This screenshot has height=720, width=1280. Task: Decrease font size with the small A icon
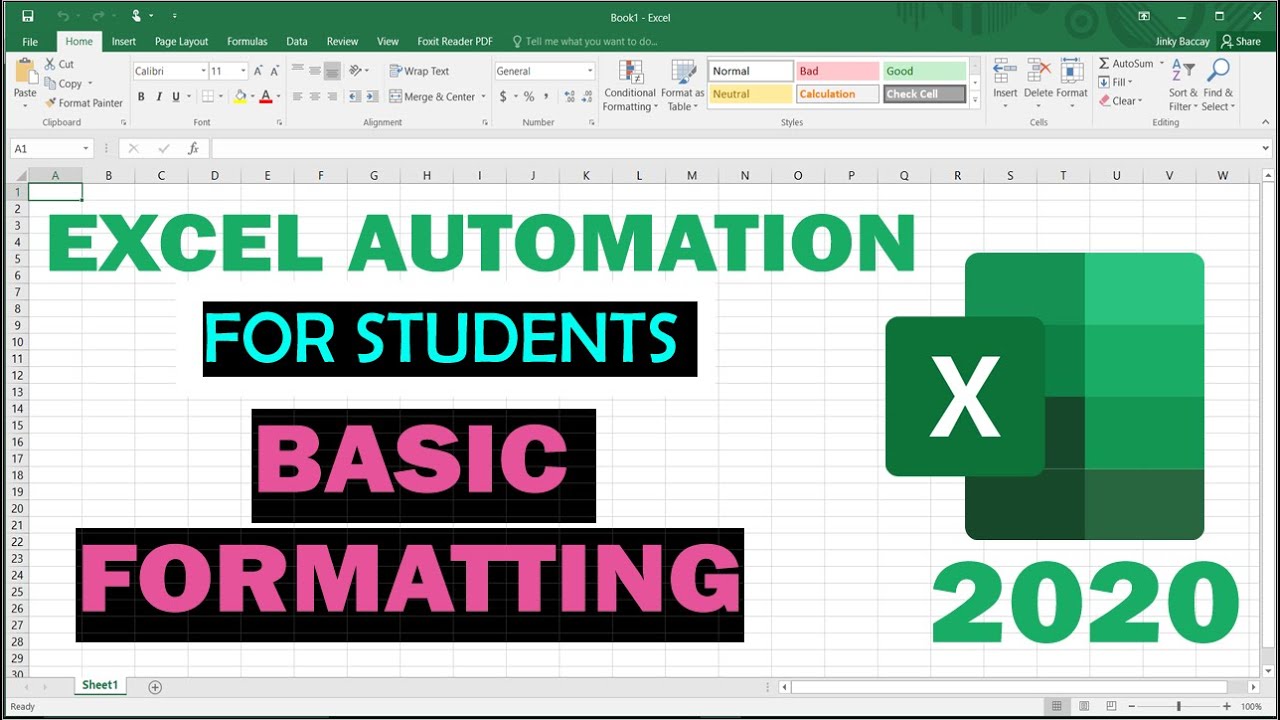(x=274, y=71)
